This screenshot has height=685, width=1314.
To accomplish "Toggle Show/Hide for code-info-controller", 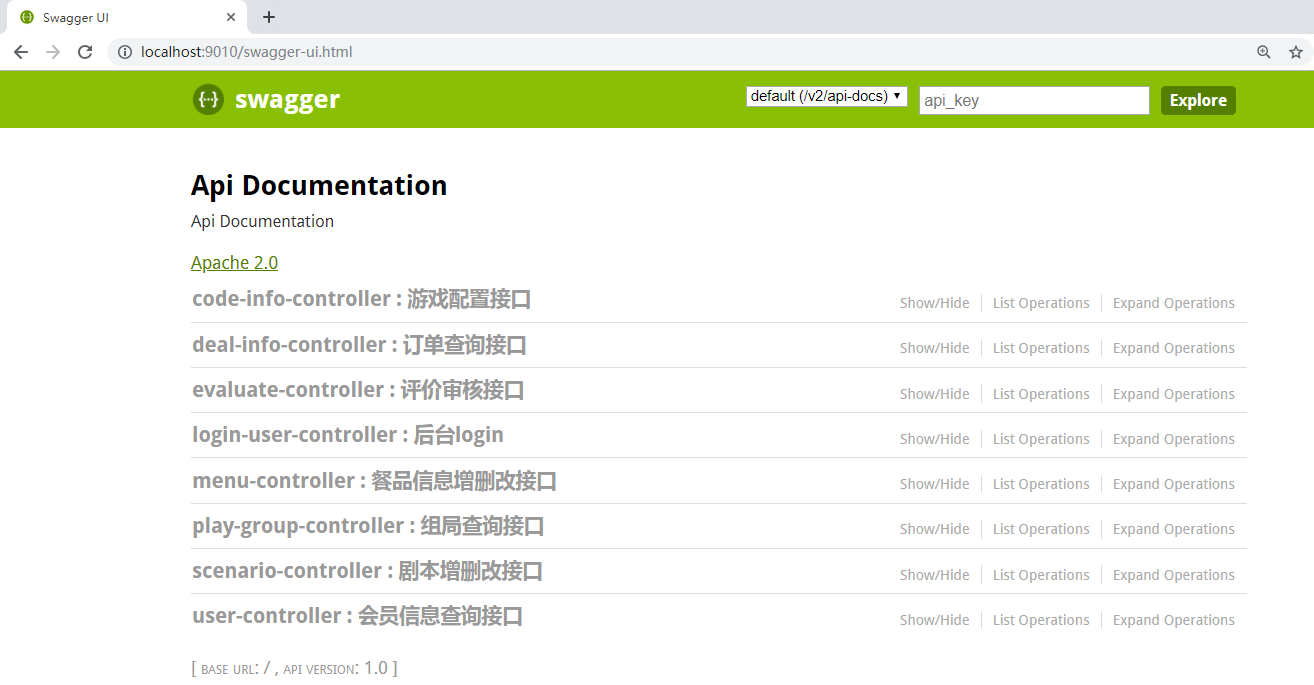I will (934, 303).
